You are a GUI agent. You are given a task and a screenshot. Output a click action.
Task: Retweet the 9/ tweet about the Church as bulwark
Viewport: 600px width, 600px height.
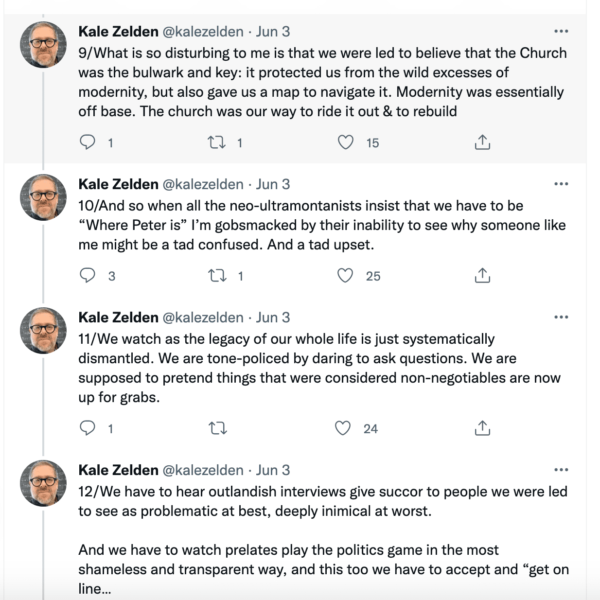216,142
